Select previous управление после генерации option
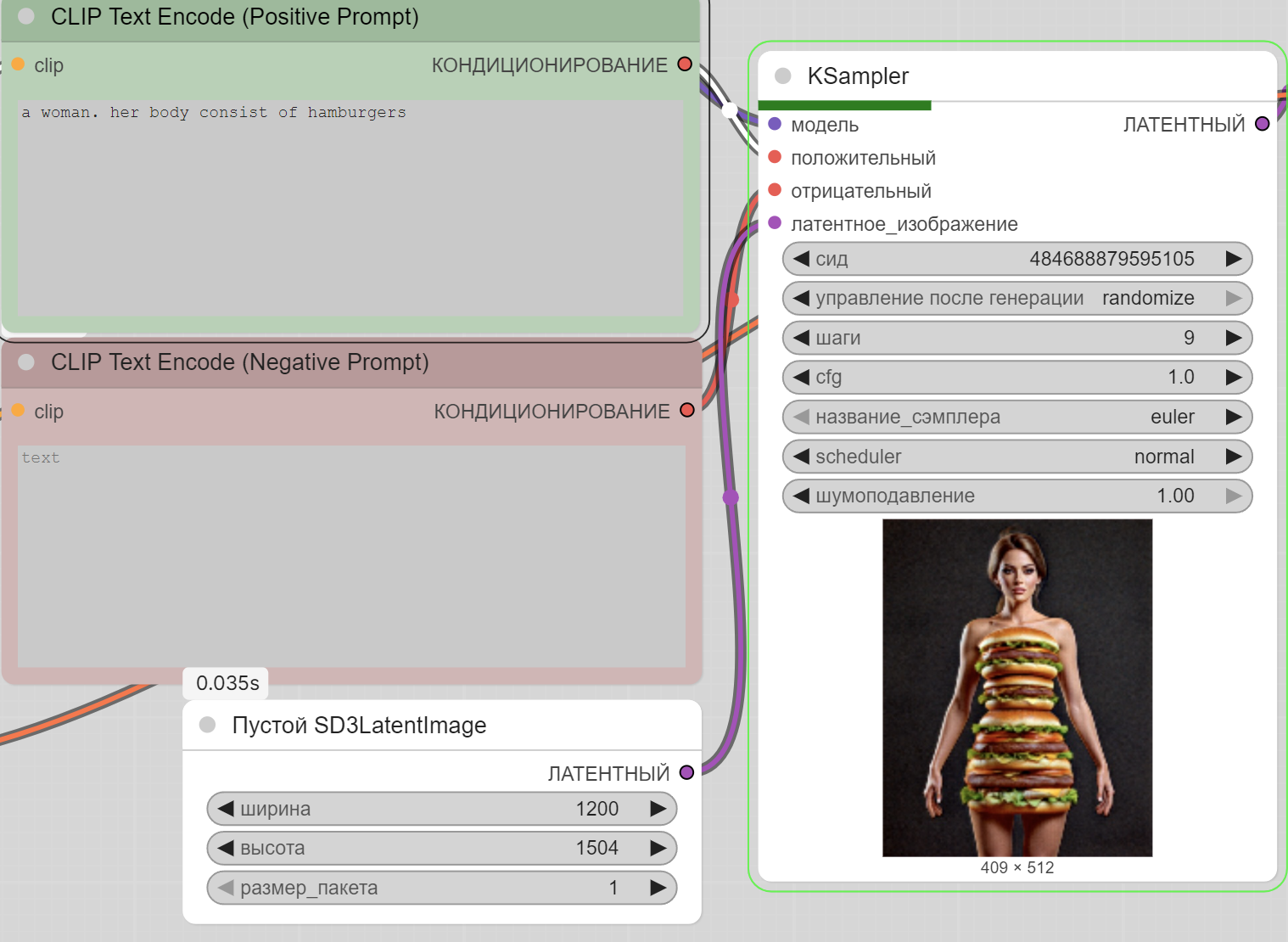Screen dimensions: 1288x942 pyautogui.click(x=801, y=298)
